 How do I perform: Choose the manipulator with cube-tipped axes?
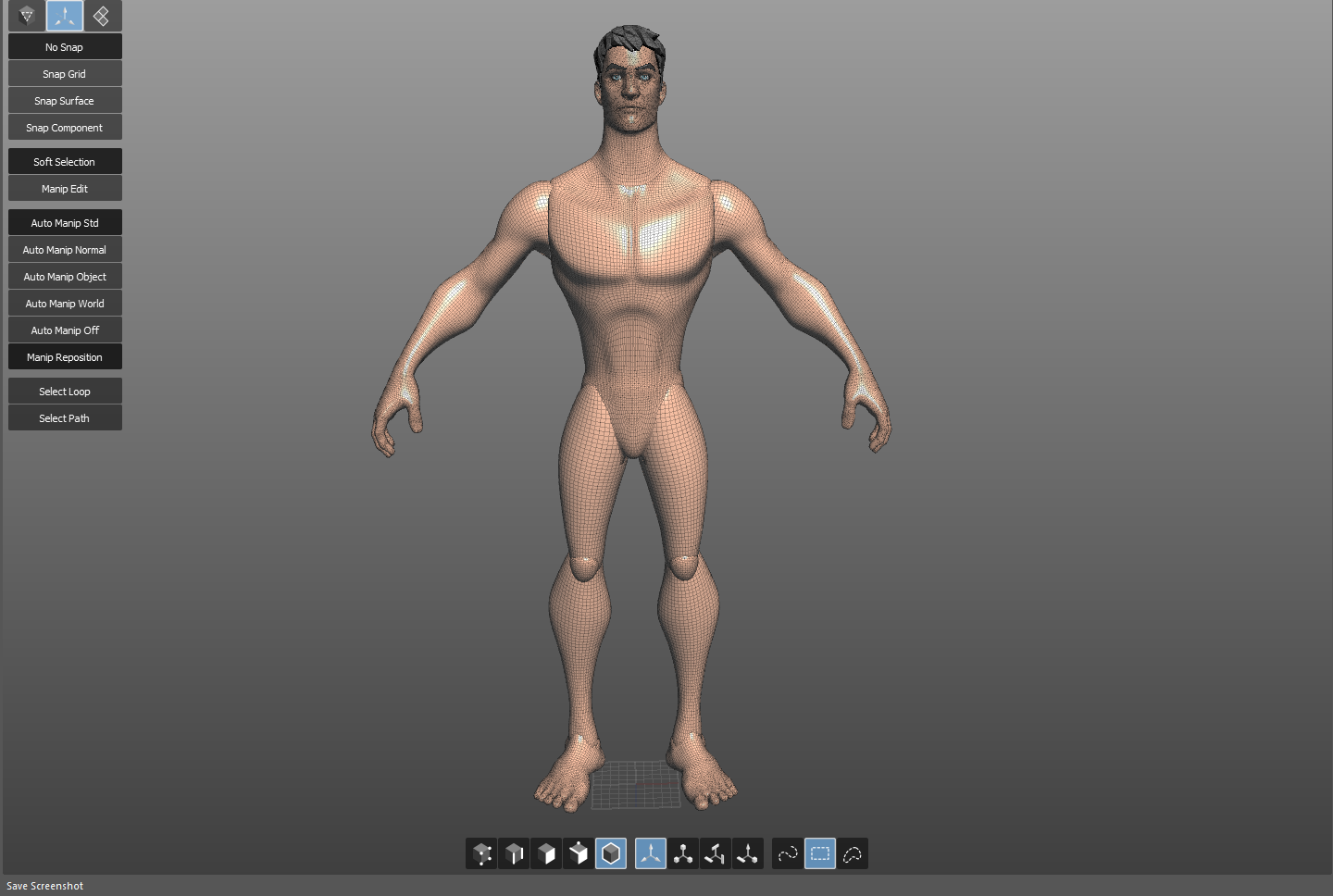pos(683,853)
